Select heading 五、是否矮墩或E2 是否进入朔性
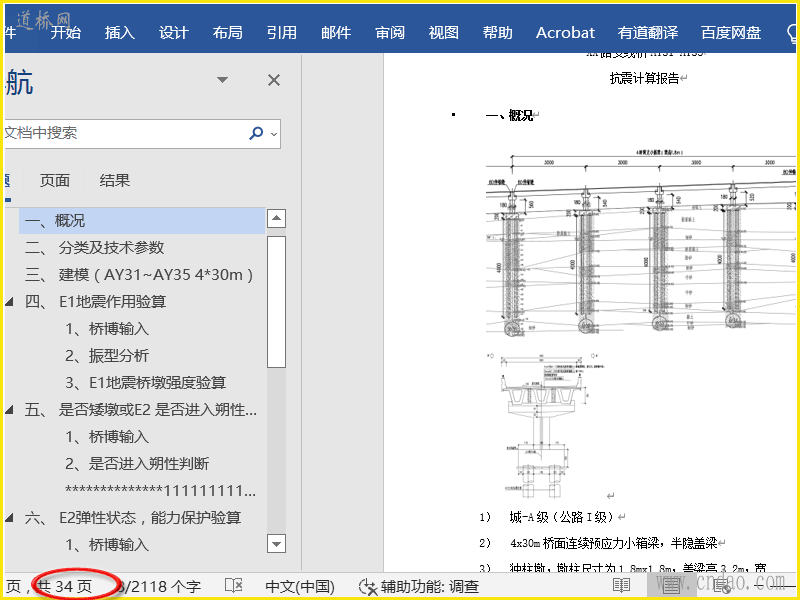The image size is (800, 600). coord(141,410)
